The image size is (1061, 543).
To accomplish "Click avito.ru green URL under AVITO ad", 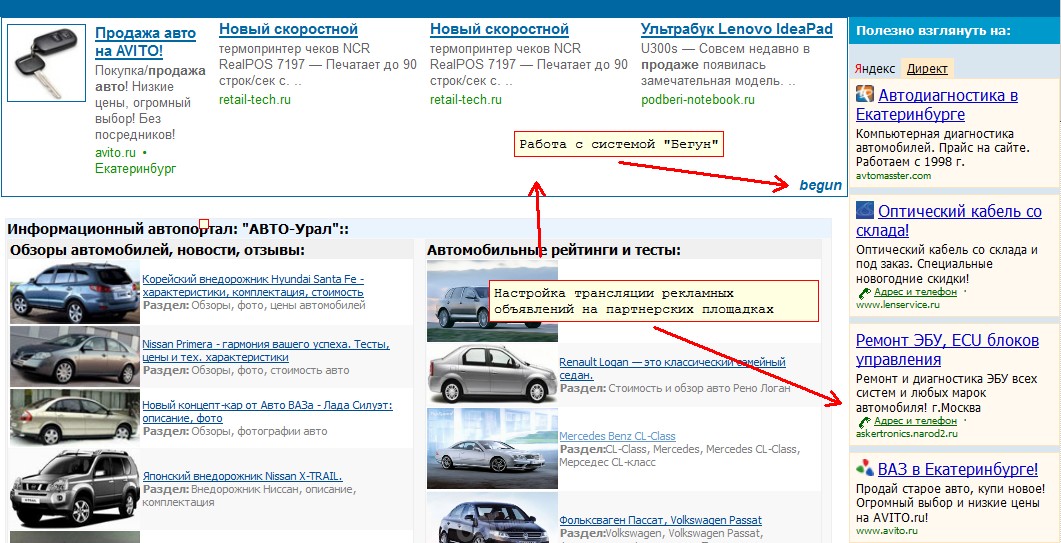I will [x=116, y=152].
